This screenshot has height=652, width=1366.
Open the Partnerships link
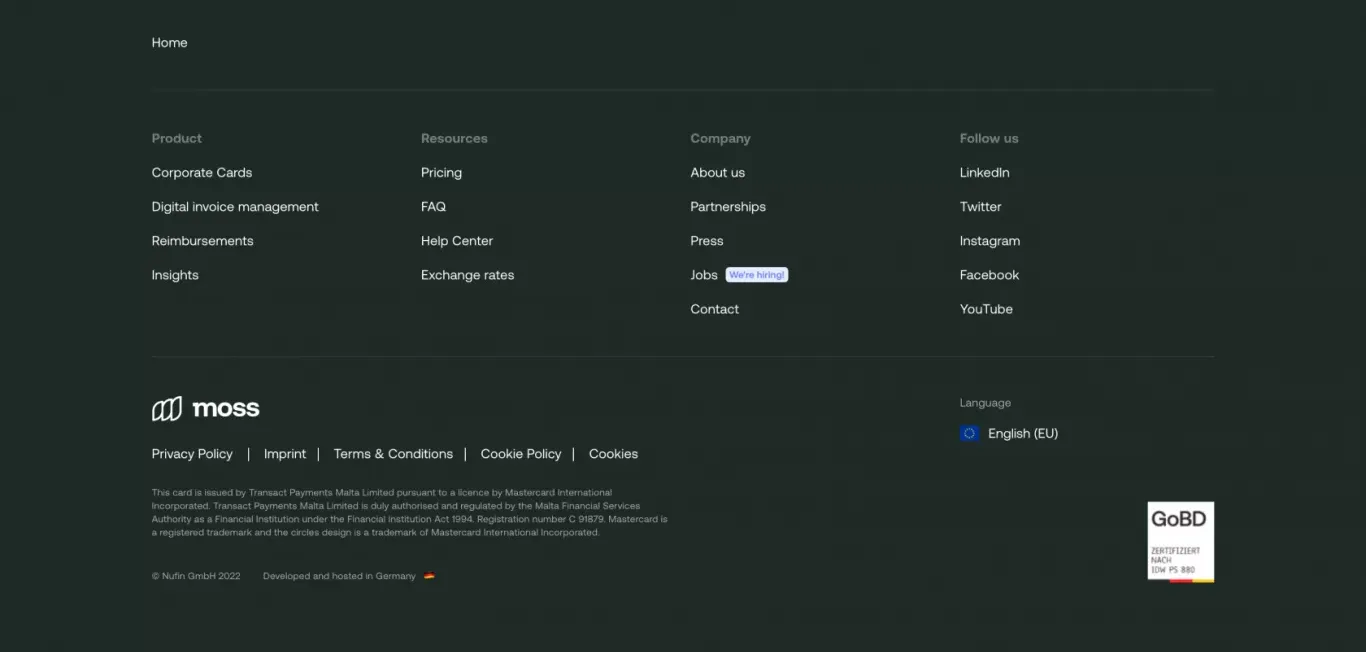(728, 207)
